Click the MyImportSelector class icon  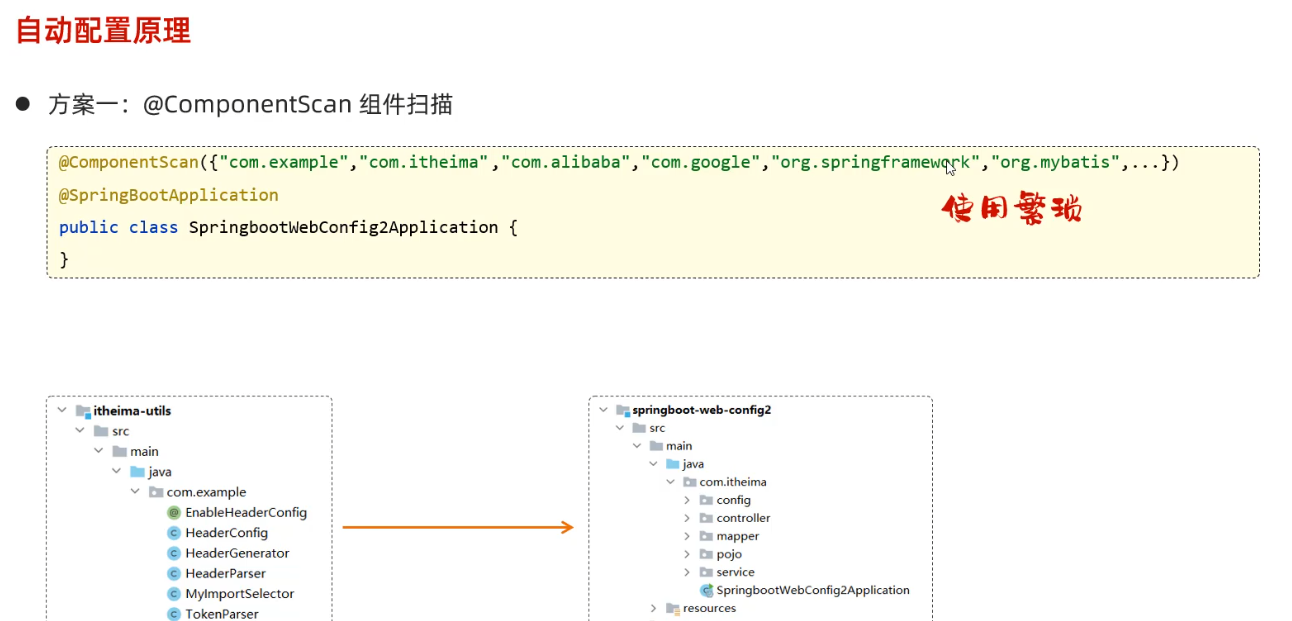(x=174, y=594)
